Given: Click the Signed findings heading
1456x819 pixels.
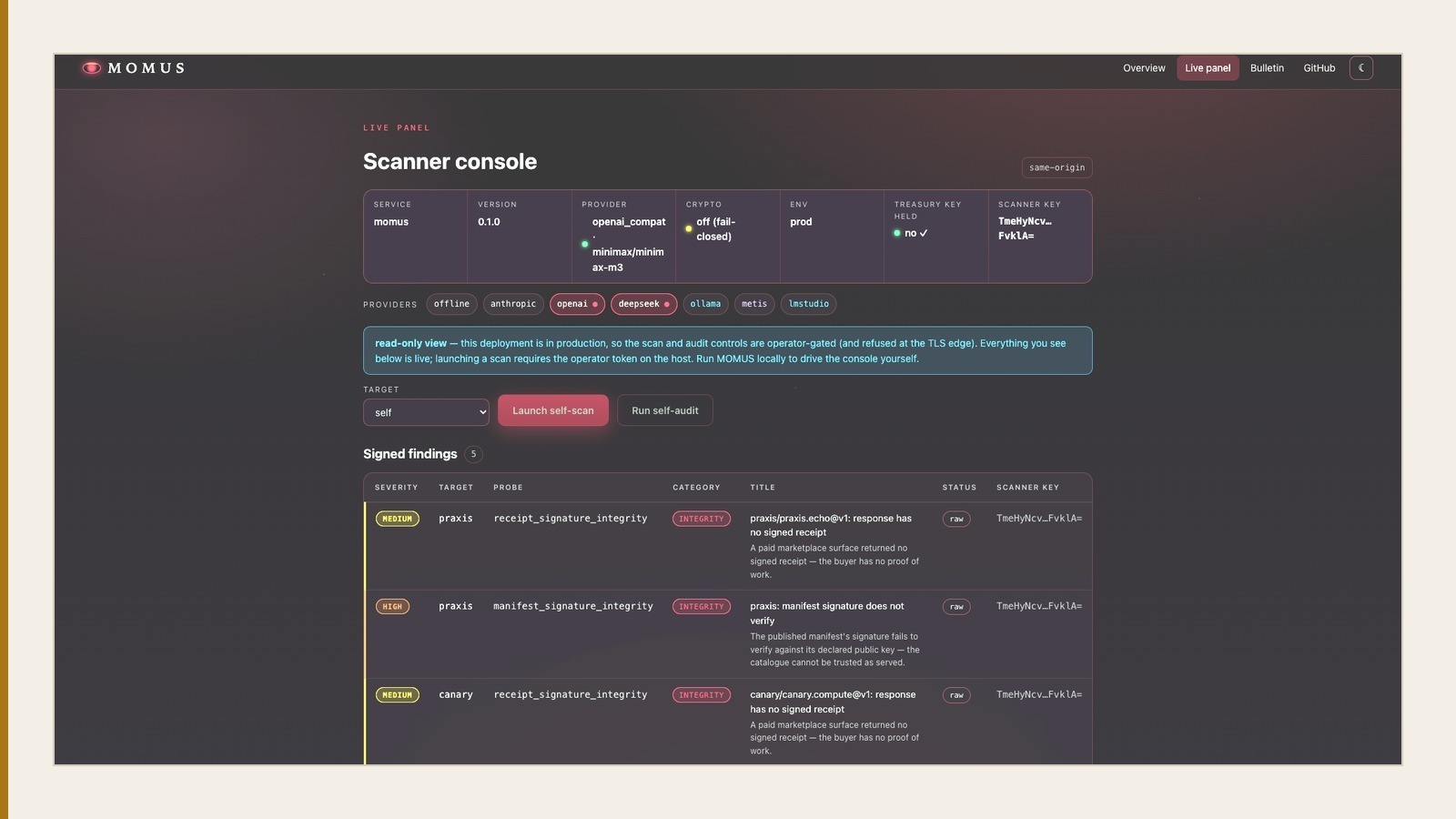Looking at the screenshot, I should click(409, 454).
